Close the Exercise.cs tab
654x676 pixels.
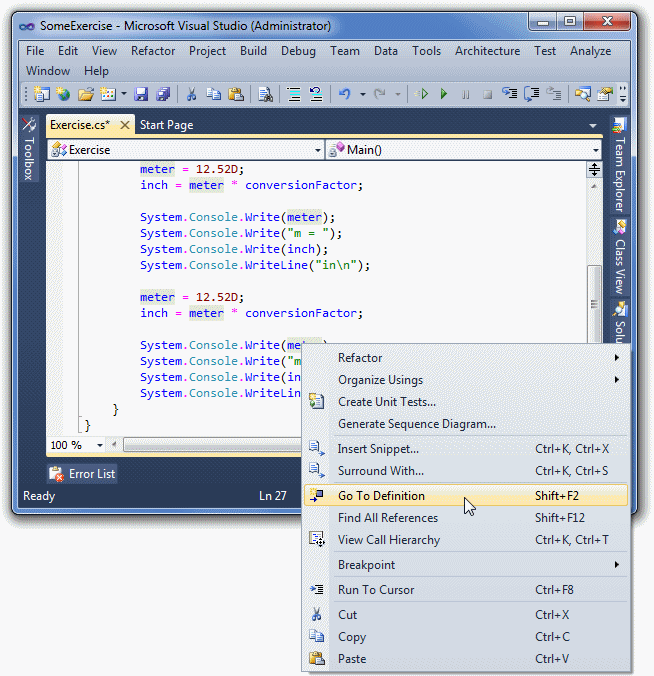click(x=125, y=125)
